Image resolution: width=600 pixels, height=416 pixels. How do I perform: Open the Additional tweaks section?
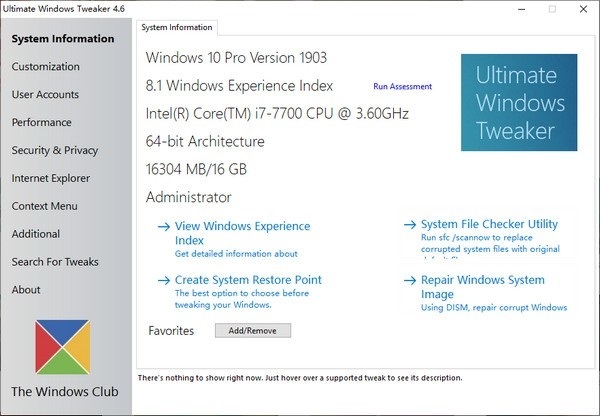36,234
